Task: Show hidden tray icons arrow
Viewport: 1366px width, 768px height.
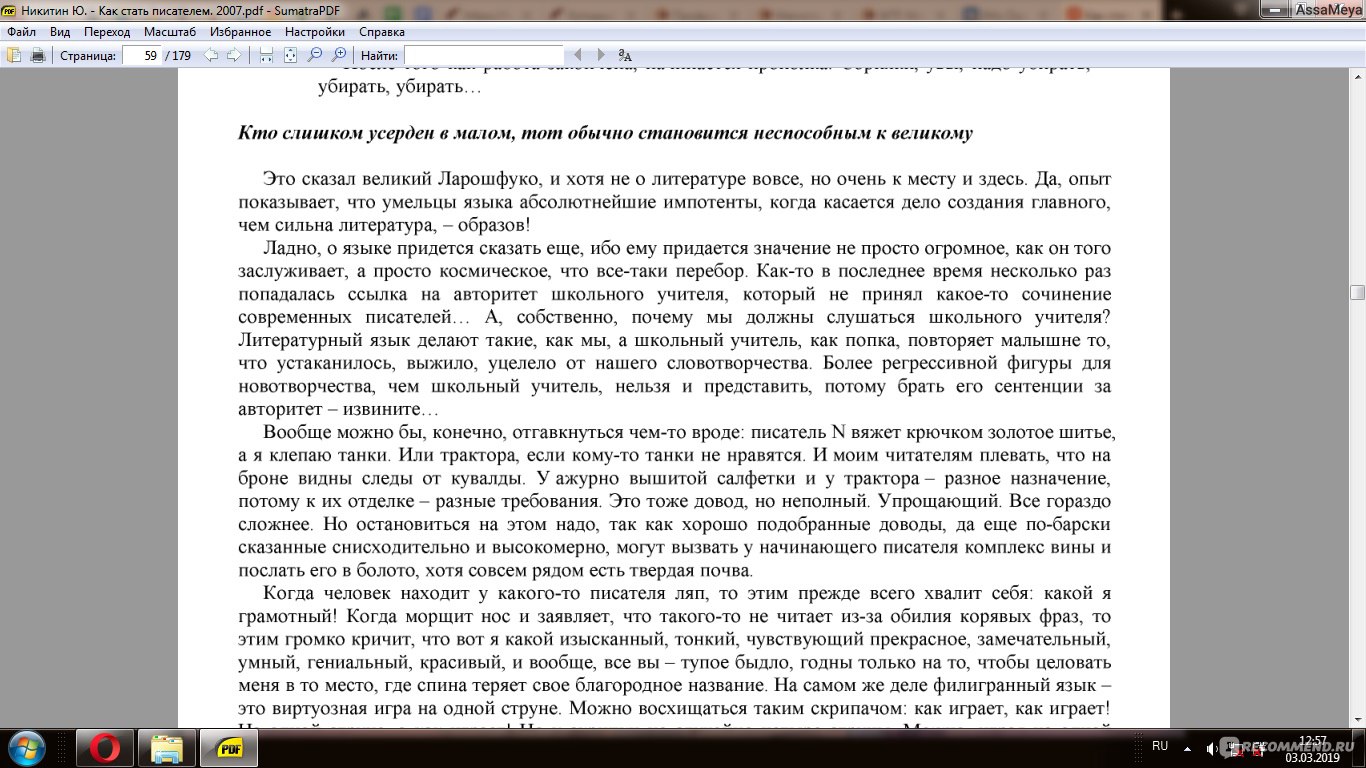Action: pyautogui.click(x=1188, y=747)
